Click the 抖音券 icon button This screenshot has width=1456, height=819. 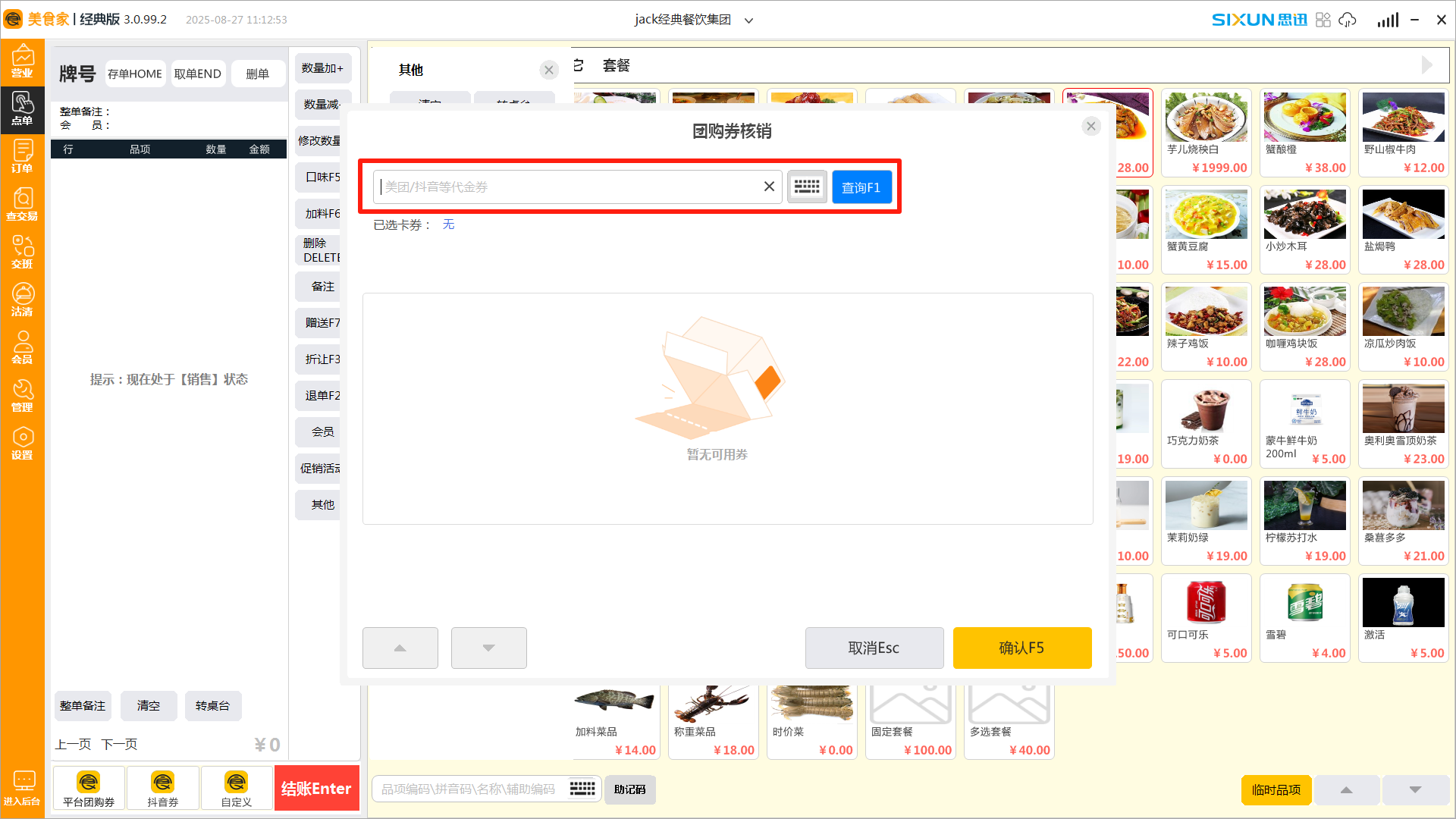click(162, 788)
